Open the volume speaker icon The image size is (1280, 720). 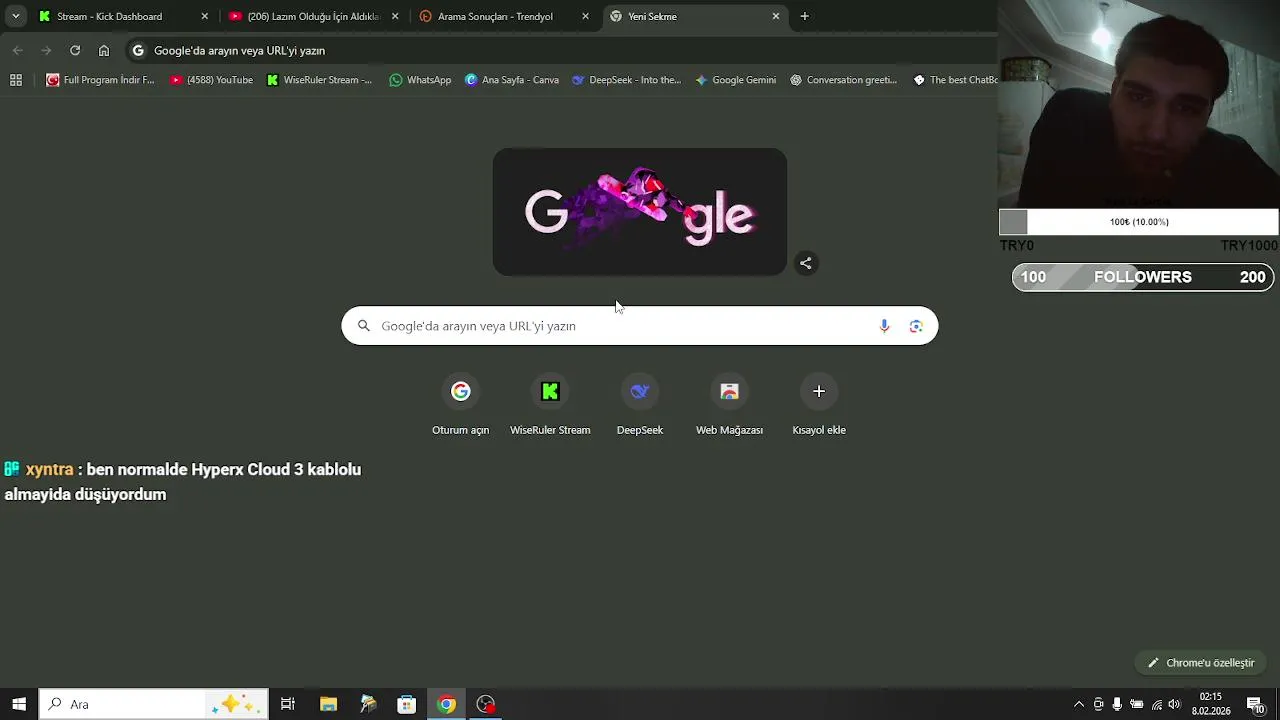point(1175,705)
